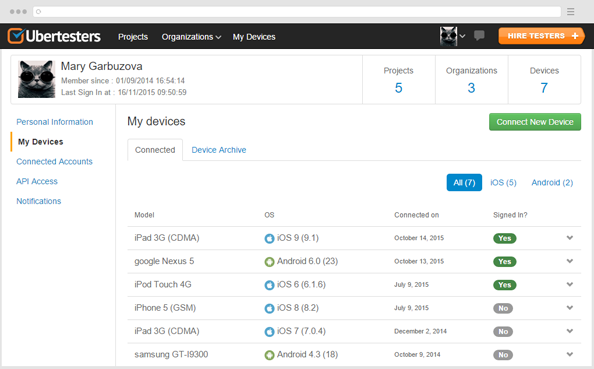This screenshot has width=594, height=369.
Task: Click the Android icon in samsung GT-I9300 row
Action: click(269, 355)
